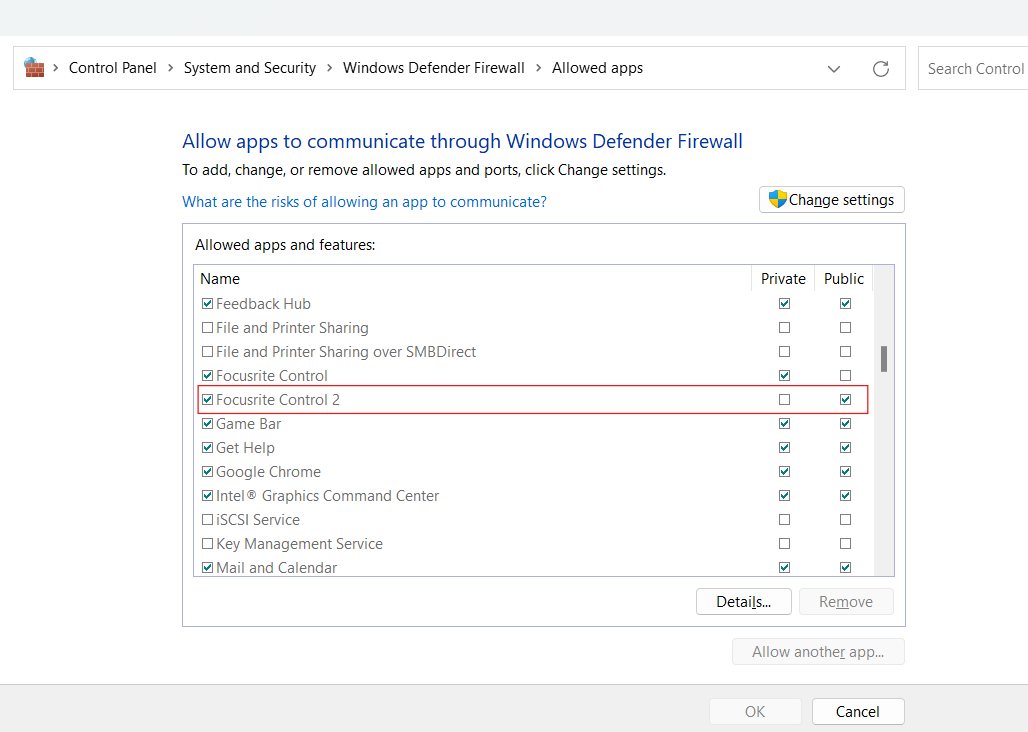Viewport: 1028px width, 732px height.
Task: Expand chevron before Control Panel breadcrumb
Action: [56, 68]
